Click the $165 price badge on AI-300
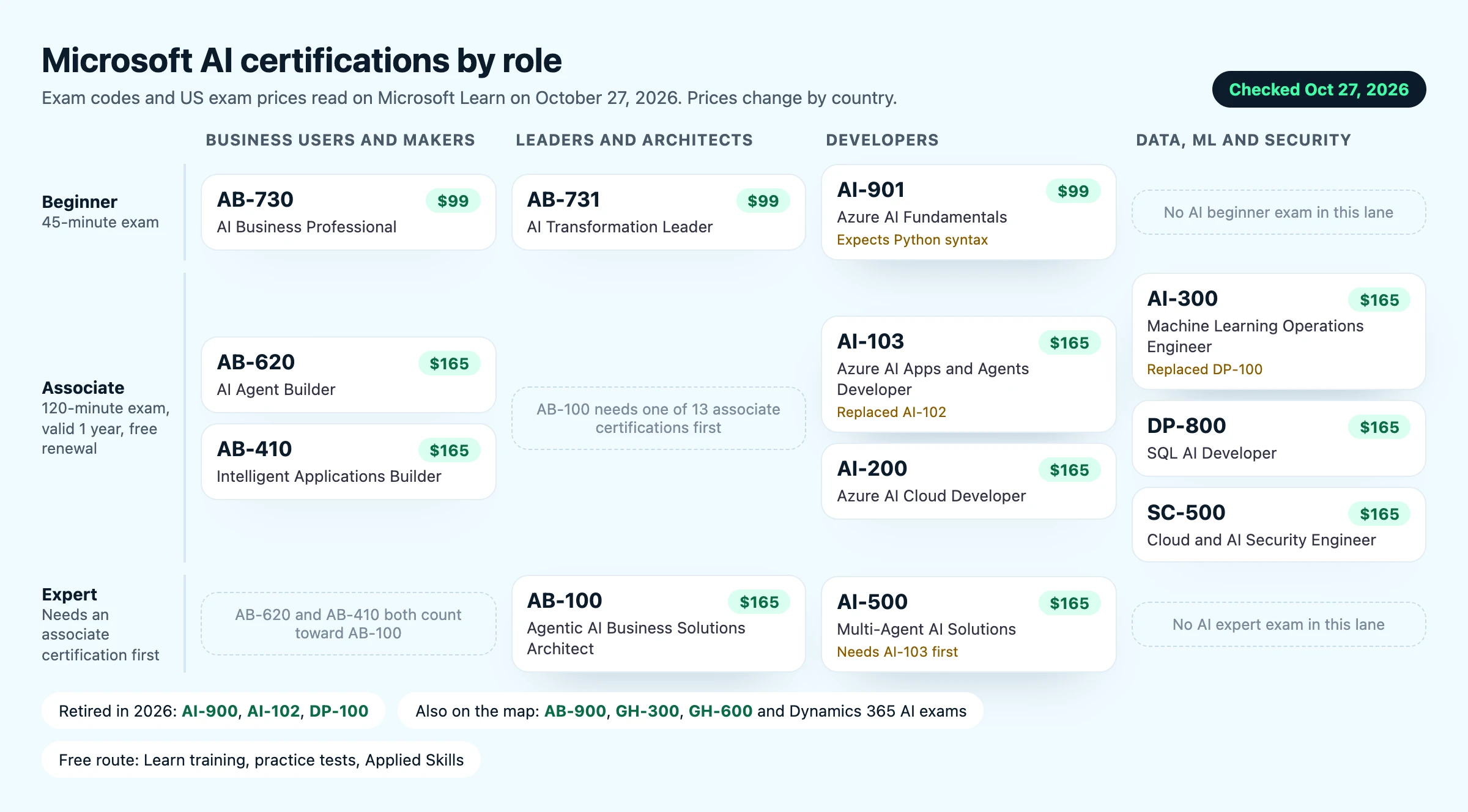This screenshot has width=1468, height=812. tap(1379, 300)
